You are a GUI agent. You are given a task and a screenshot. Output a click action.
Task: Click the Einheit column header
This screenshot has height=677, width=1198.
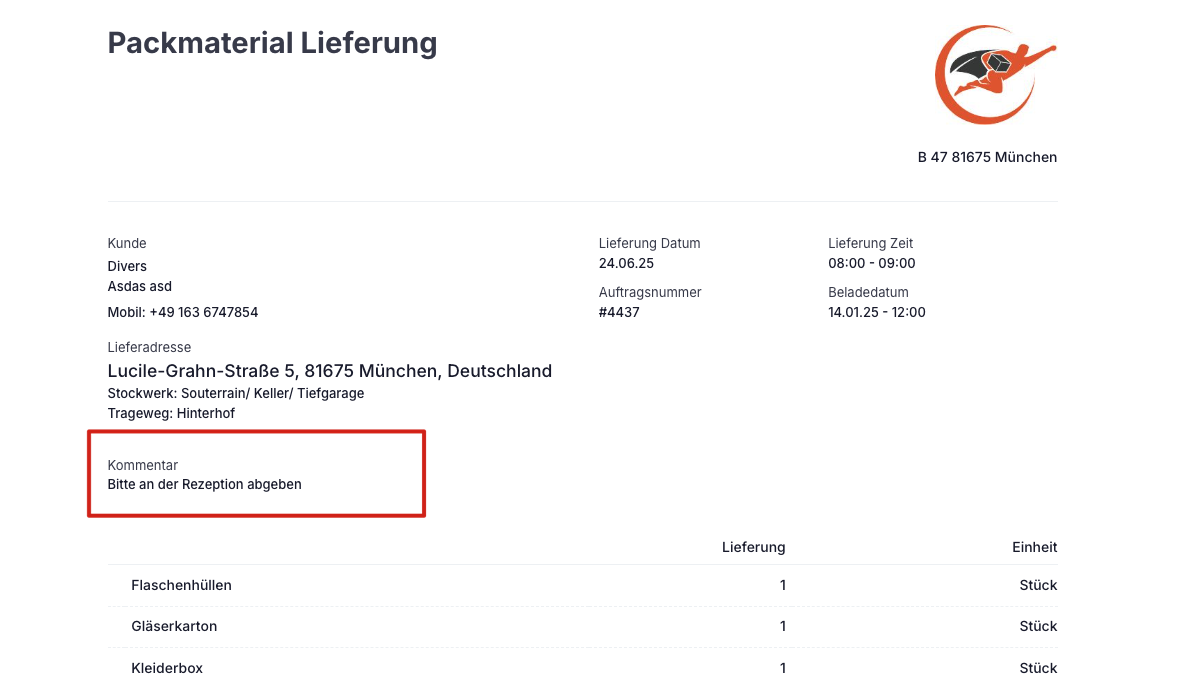click(1034, 547)
